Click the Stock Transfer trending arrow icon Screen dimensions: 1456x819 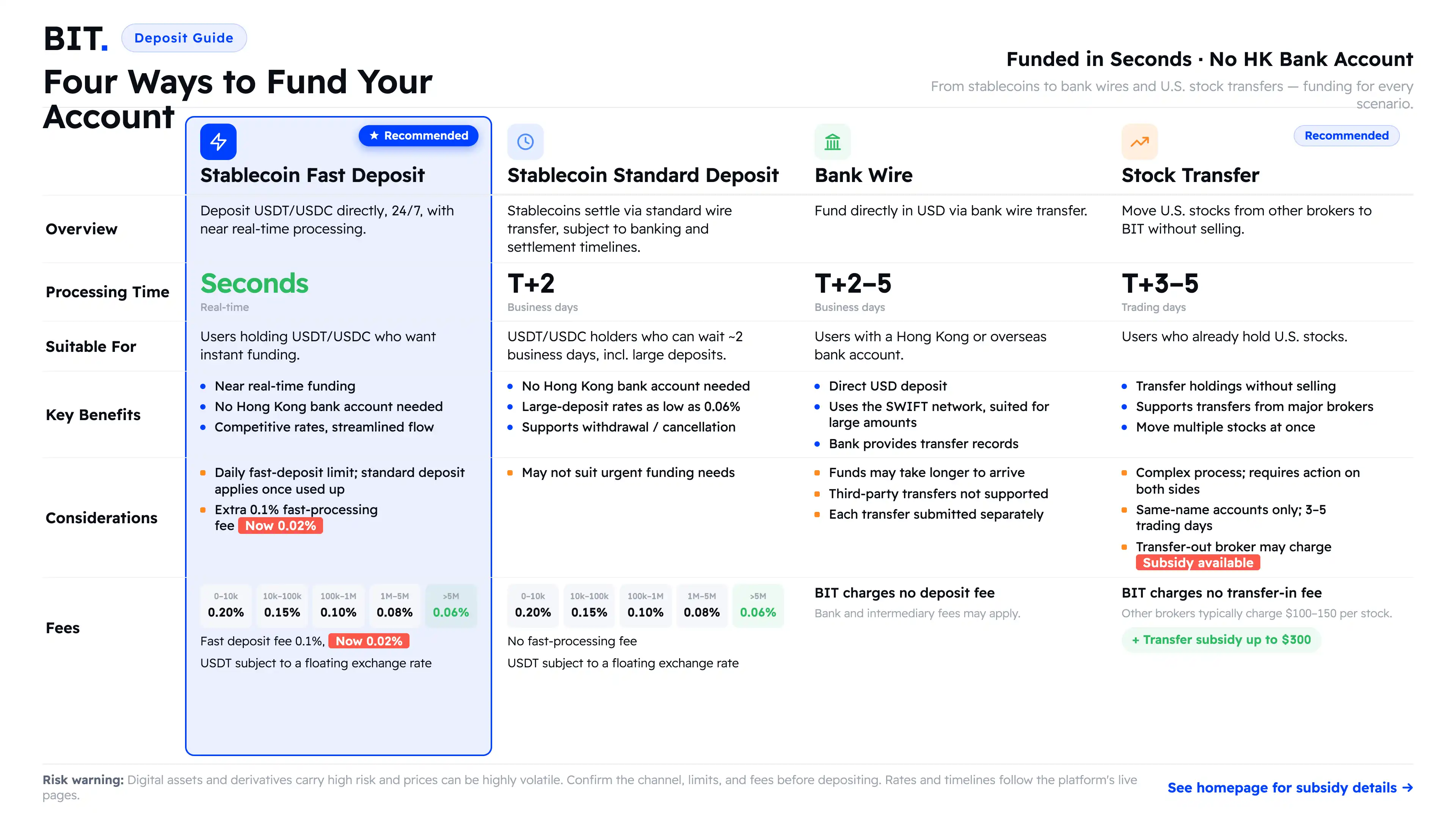1139,142
